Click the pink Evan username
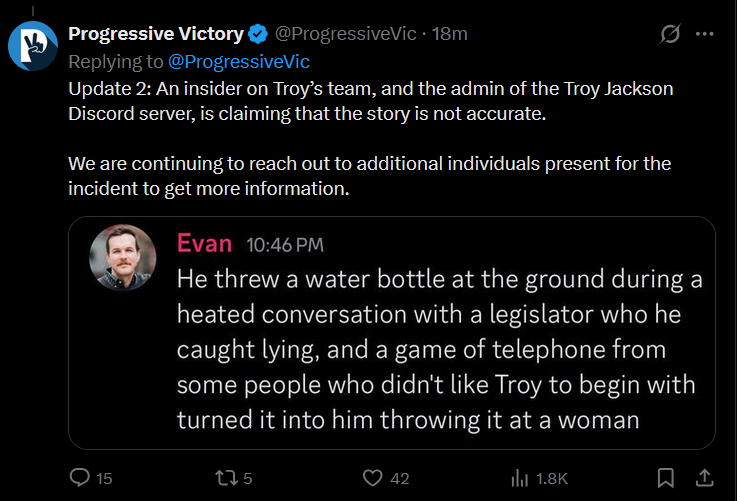The width and height of the screenshot is (737, 501). [x=204, y=243]
